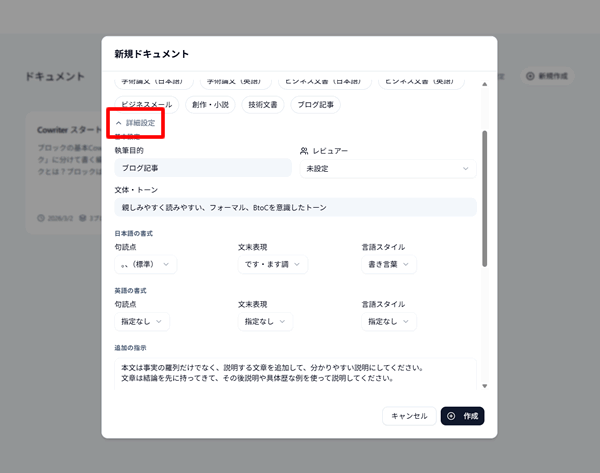Click the 新規ドキュメント dialog title

pos(152,54)
